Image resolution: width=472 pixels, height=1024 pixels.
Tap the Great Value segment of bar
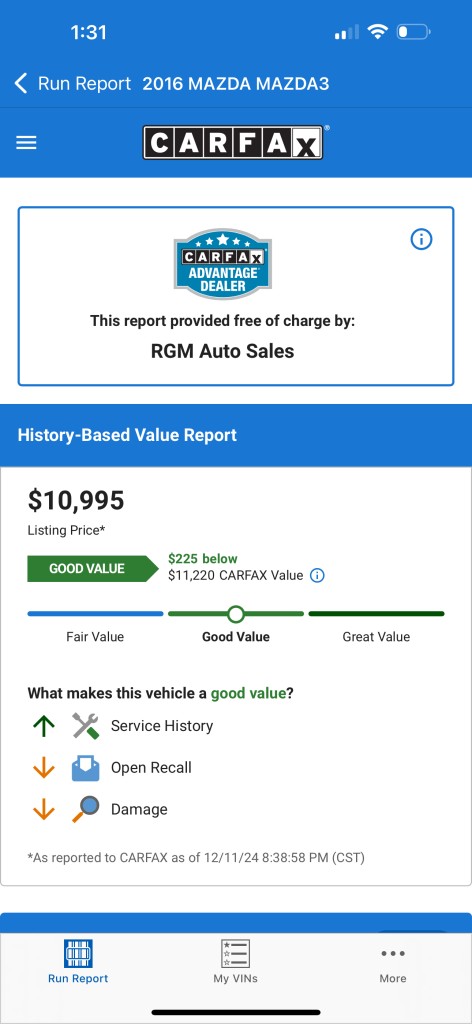click(x=376, y=614)
